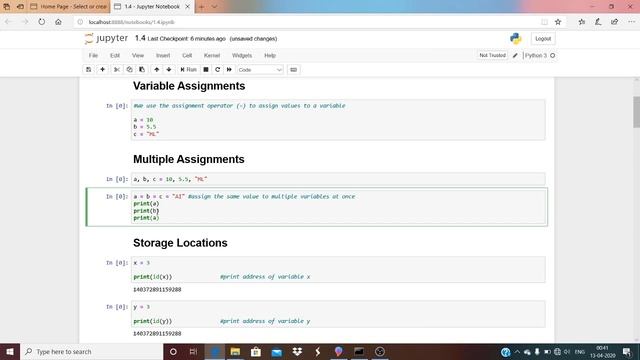This screenshot has height=360, width=640.
Task: Move selected cell down with the arrow icon
Action: (169, 70)
